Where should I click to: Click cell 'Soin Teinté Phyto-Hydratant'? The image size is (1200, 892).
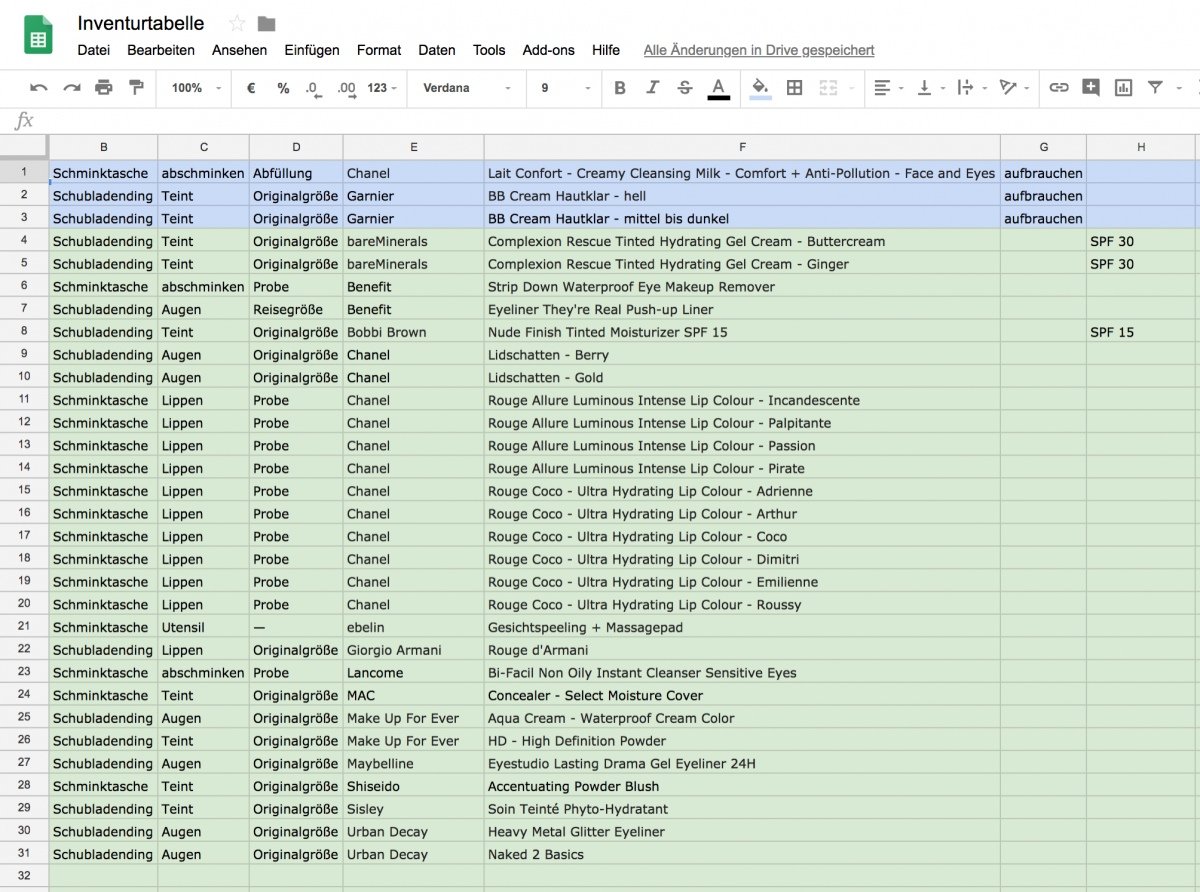click(742, 809)
